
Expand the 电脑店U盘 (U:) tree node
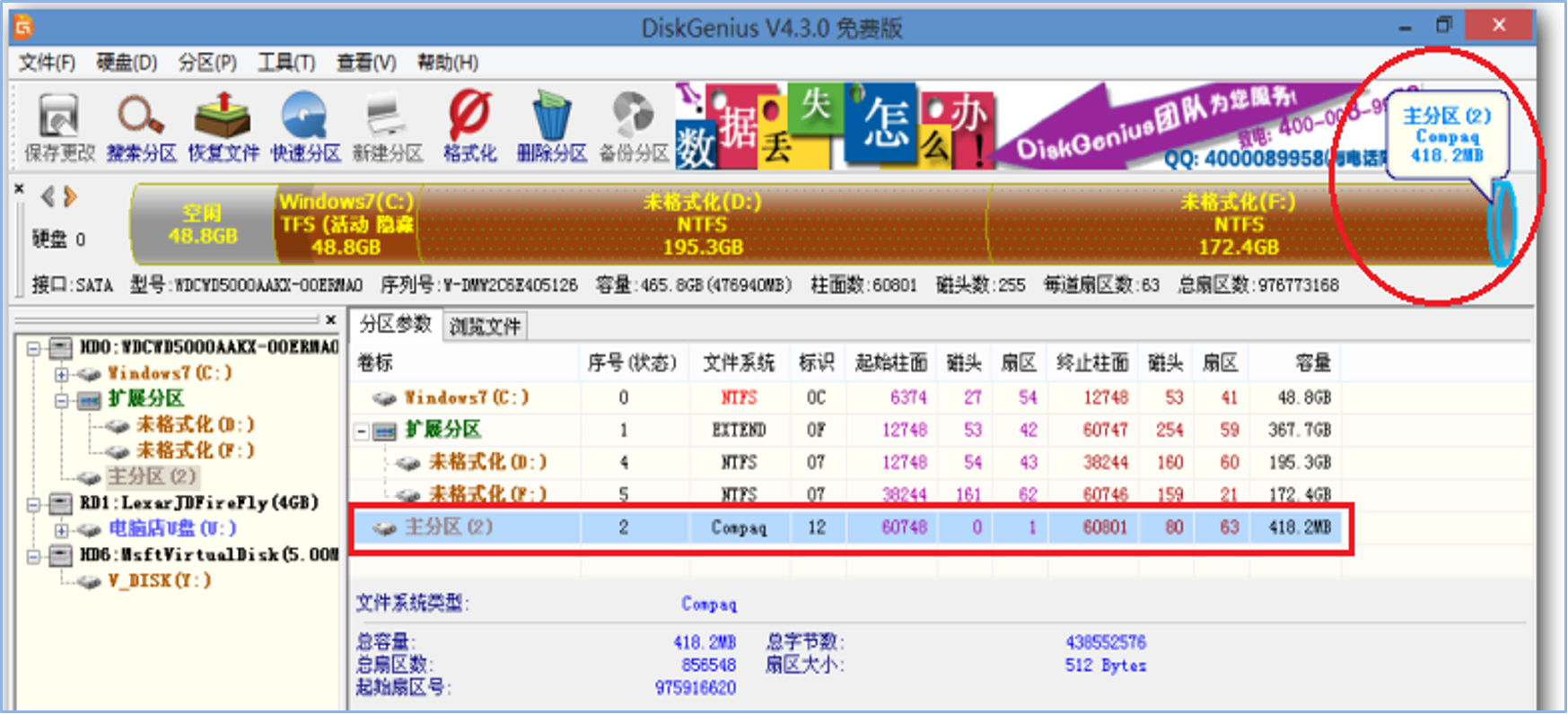coord(61,530)
